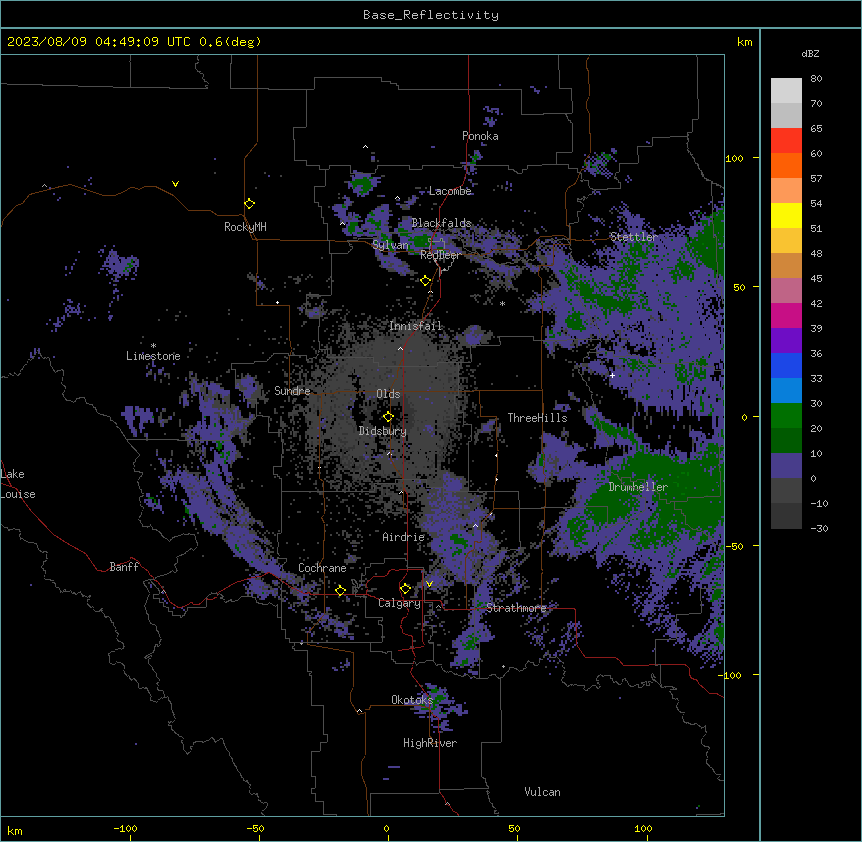Click the white asterisk marker above Limestone
The width and height of the screenshot is (862, 842).
(x=153, y=346)
